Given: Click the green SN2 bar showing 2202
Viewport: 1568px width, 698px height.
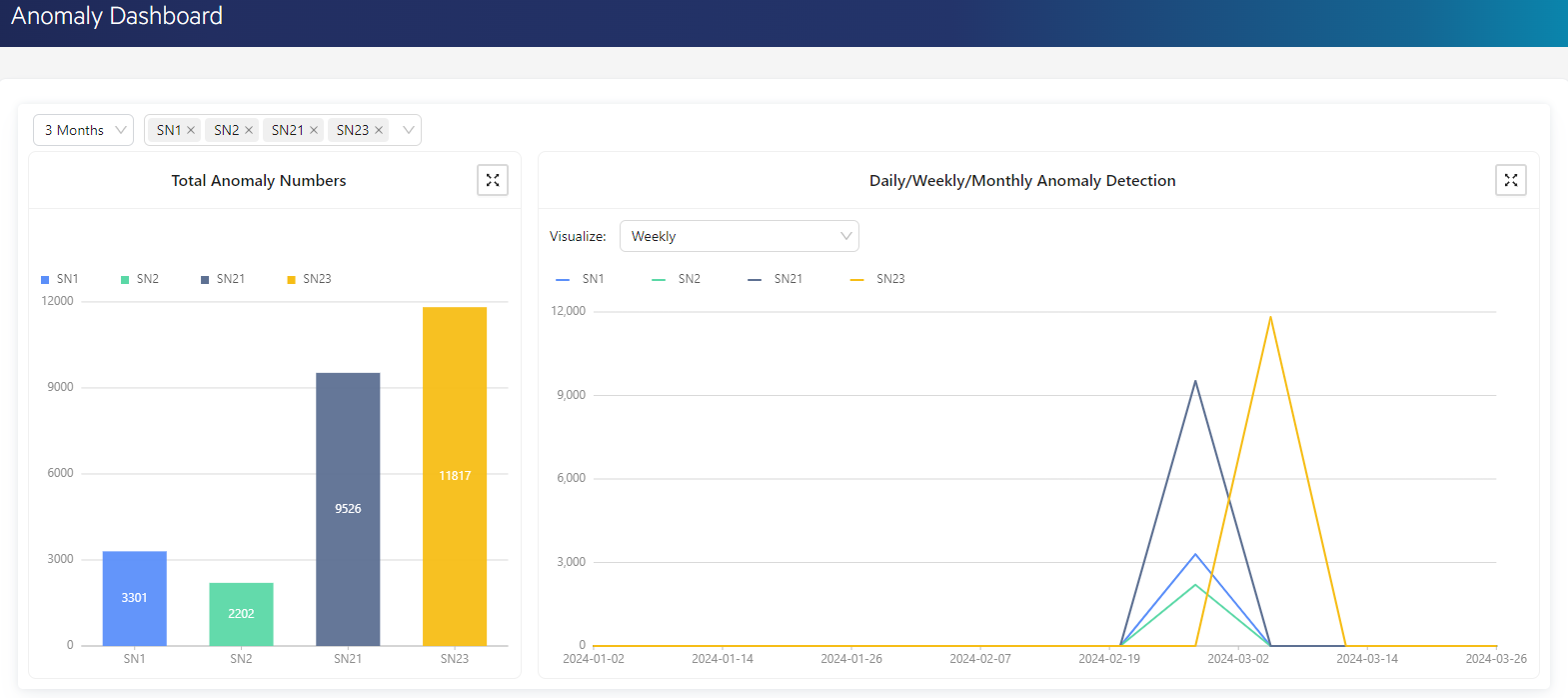Looking at the screenshot, I should (241, 613).
